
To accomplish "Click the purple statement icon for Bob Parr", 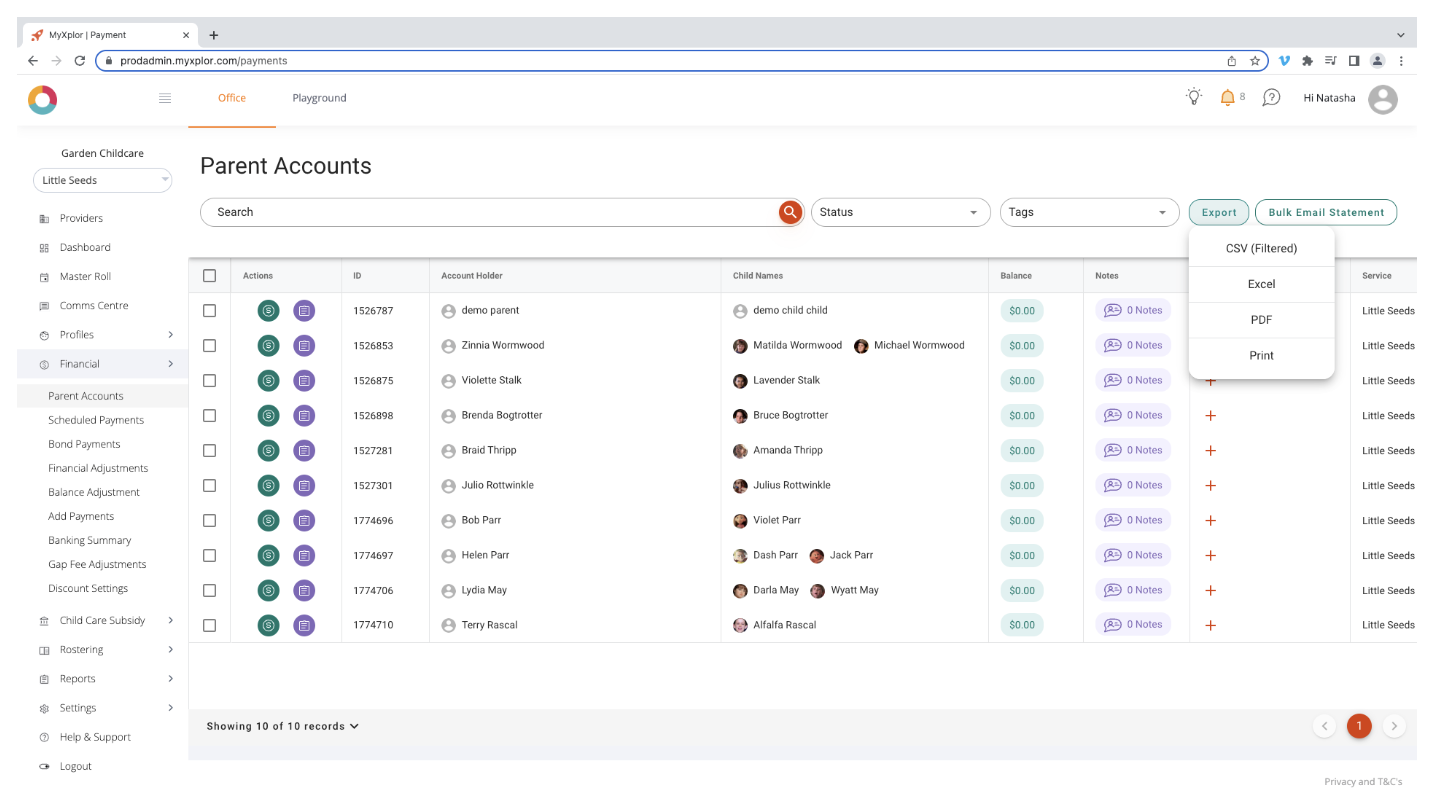I will (x=304, y=520).
